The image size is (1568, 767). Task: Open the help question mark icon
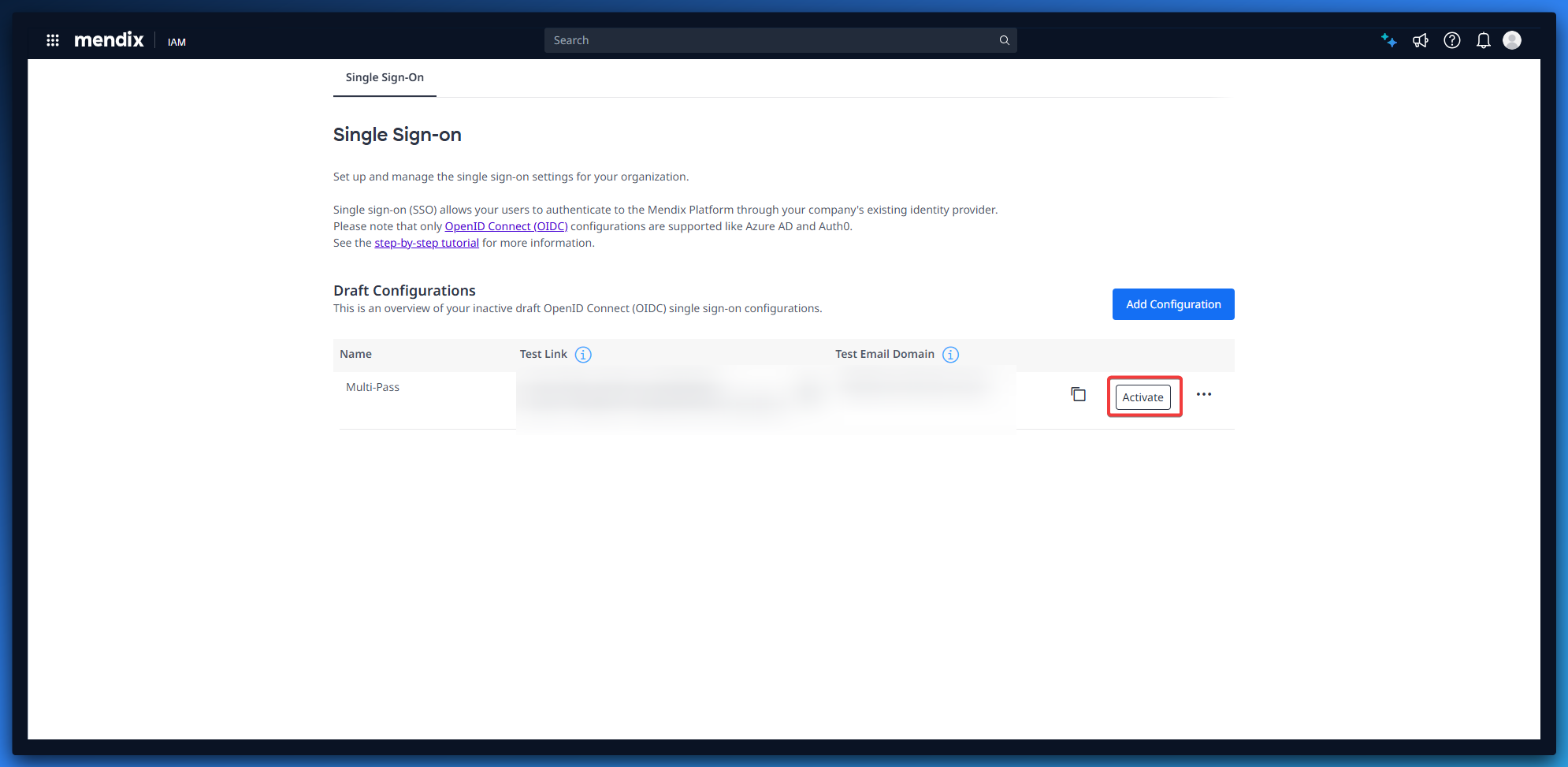coord(1451,40)
